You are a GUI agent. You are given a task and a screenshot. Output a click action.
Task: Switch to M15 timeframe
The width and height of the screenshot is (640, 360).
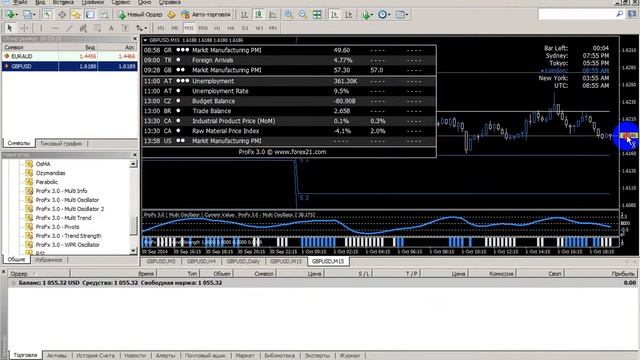click(x=189, y=28)
